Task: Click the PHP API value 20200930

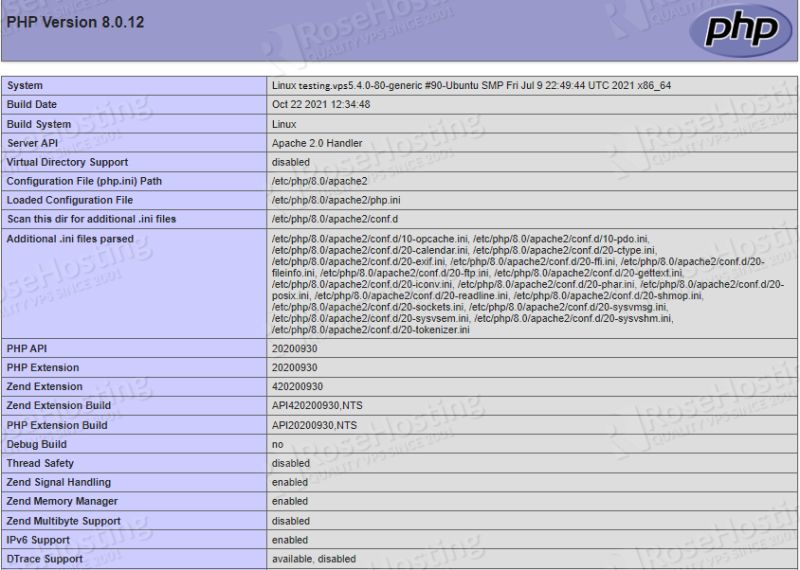Action: tap(294, 348)
